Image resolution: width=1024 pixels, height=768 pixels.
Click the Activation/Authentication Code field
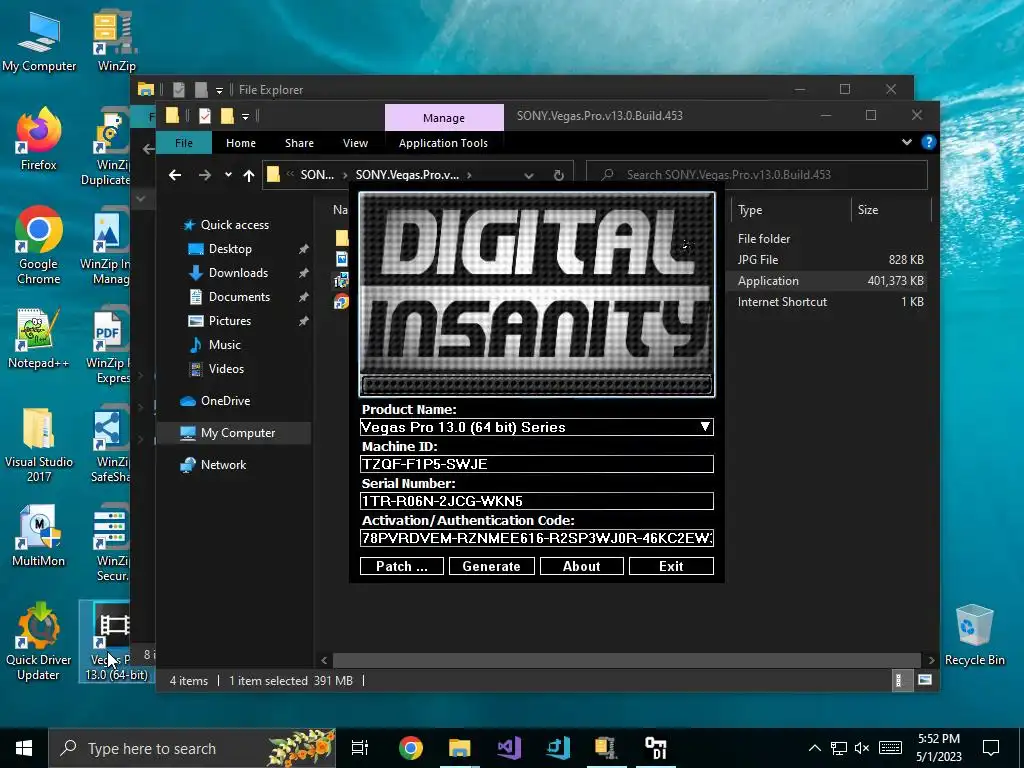pos(537,538)
